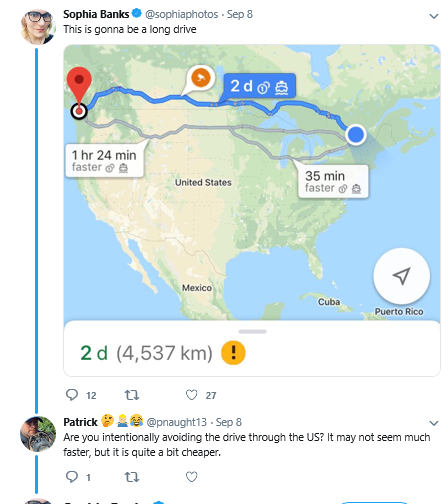Open Sophia Banks' profile name link
Image resolution: width=448 pixels, height=504 pixels.
(96, 14)
